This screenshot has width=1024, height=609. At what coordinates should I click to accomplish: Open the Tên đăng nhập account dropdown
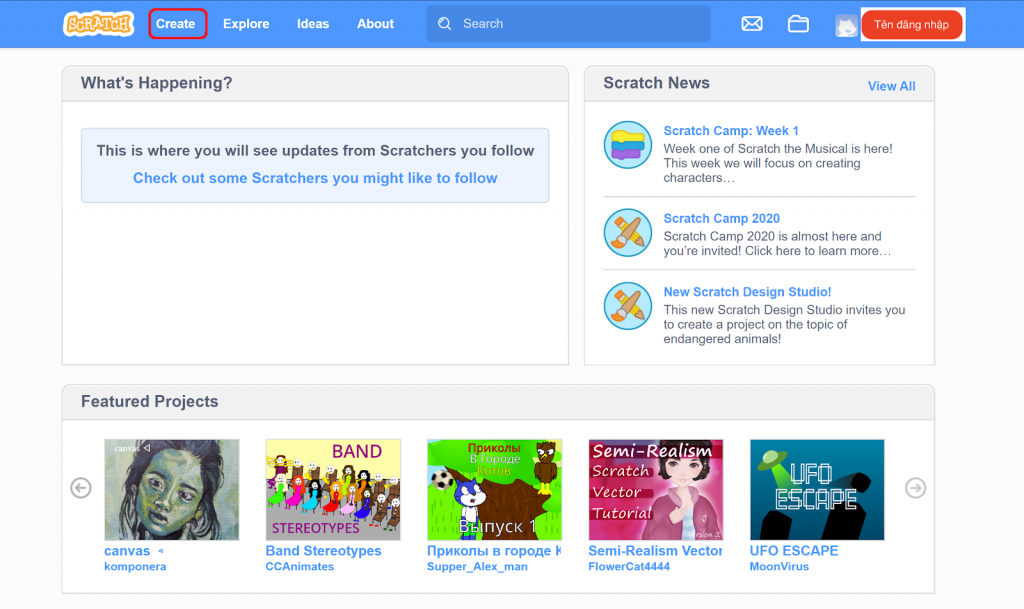(x=912, y=25)
